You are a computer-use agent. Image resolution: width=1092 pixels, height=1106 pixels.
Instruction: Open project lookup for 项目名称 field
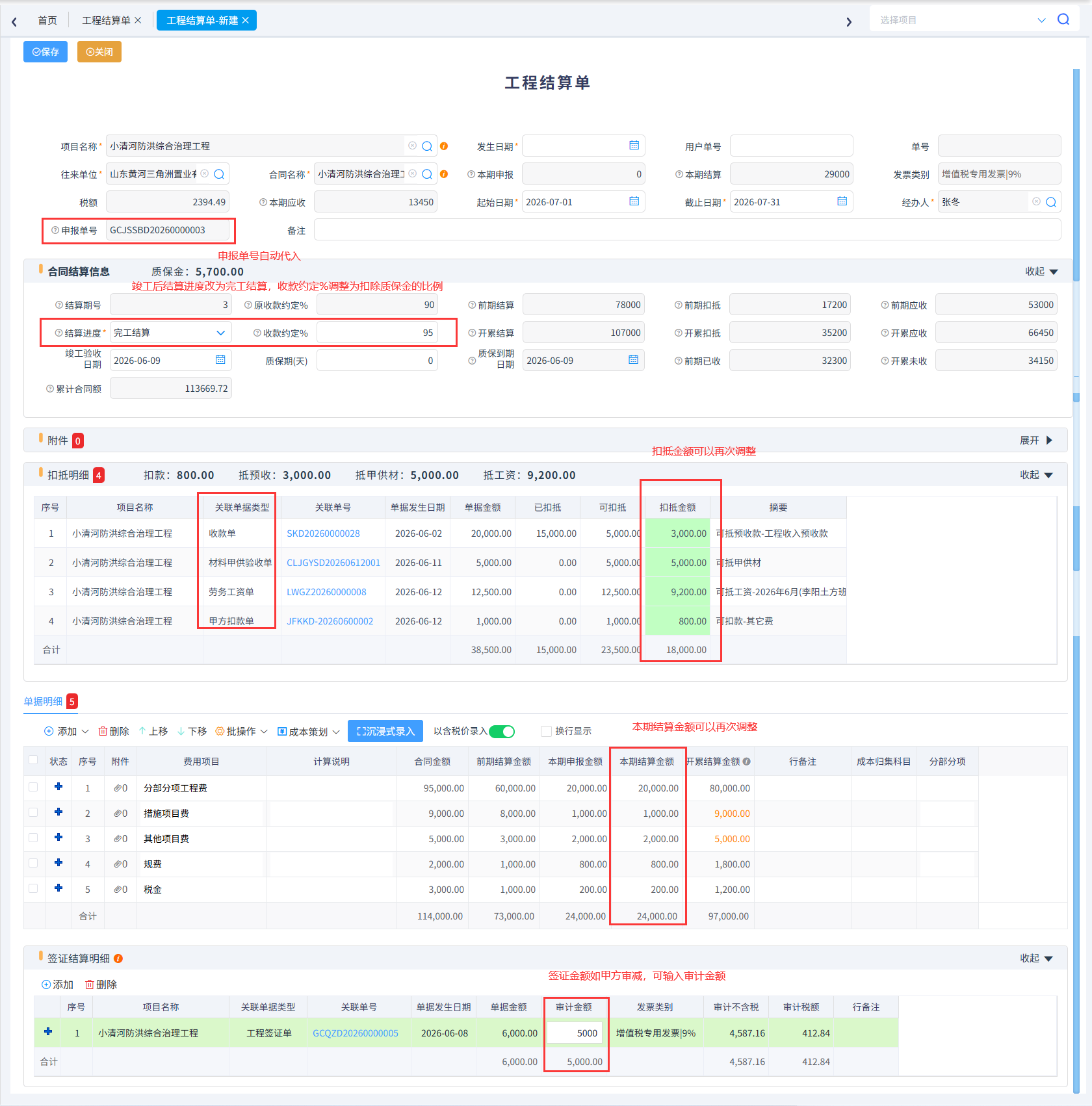[x=427, y=146]
